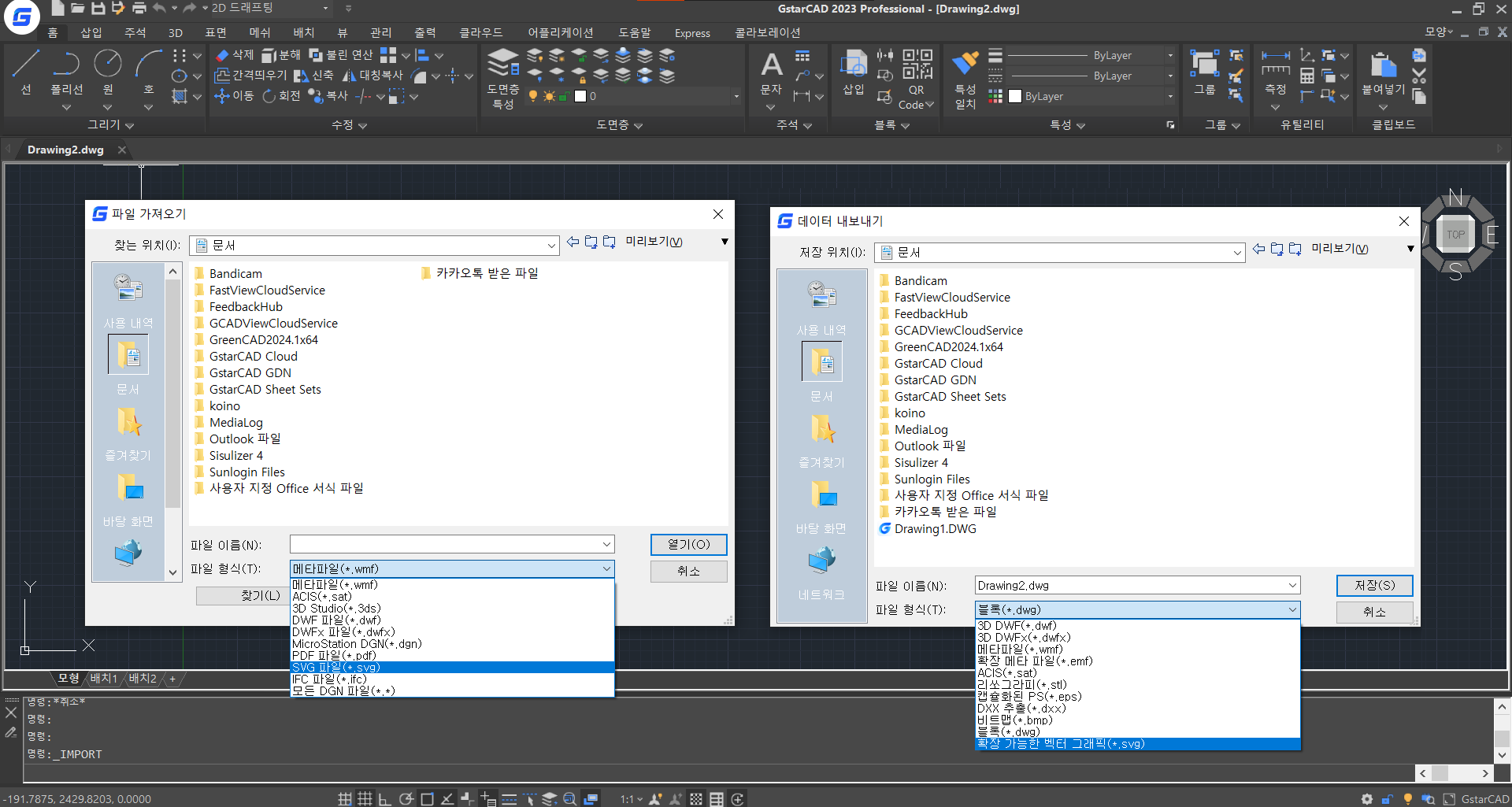Image resolution: width=1512 pixels, height=807 pixels.
Task: Switch to the 배치1 layout tab
Action: (x=103, y=678)
